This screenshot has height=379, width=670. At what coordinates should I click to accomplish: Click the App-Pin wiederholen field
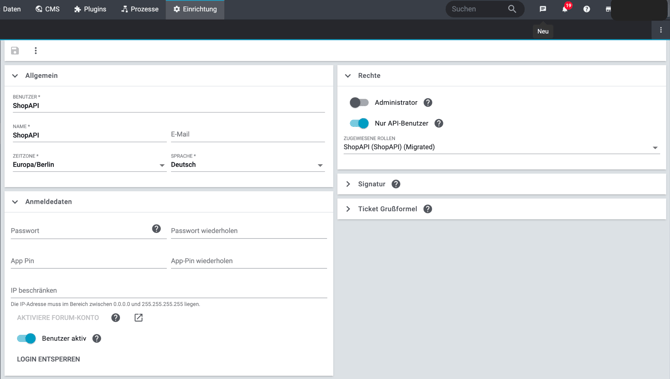(x=249, y=261)
